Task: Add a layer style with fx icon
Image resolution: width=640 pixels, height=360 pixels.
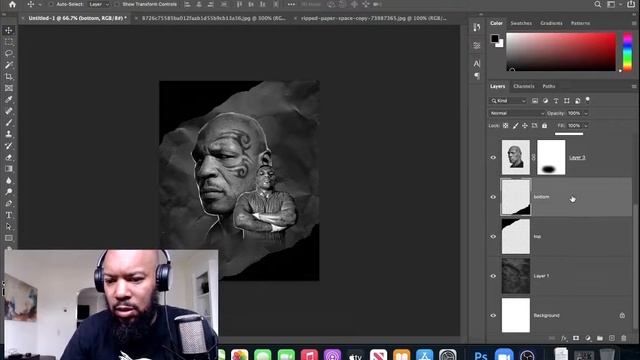Action: [564, 338]
